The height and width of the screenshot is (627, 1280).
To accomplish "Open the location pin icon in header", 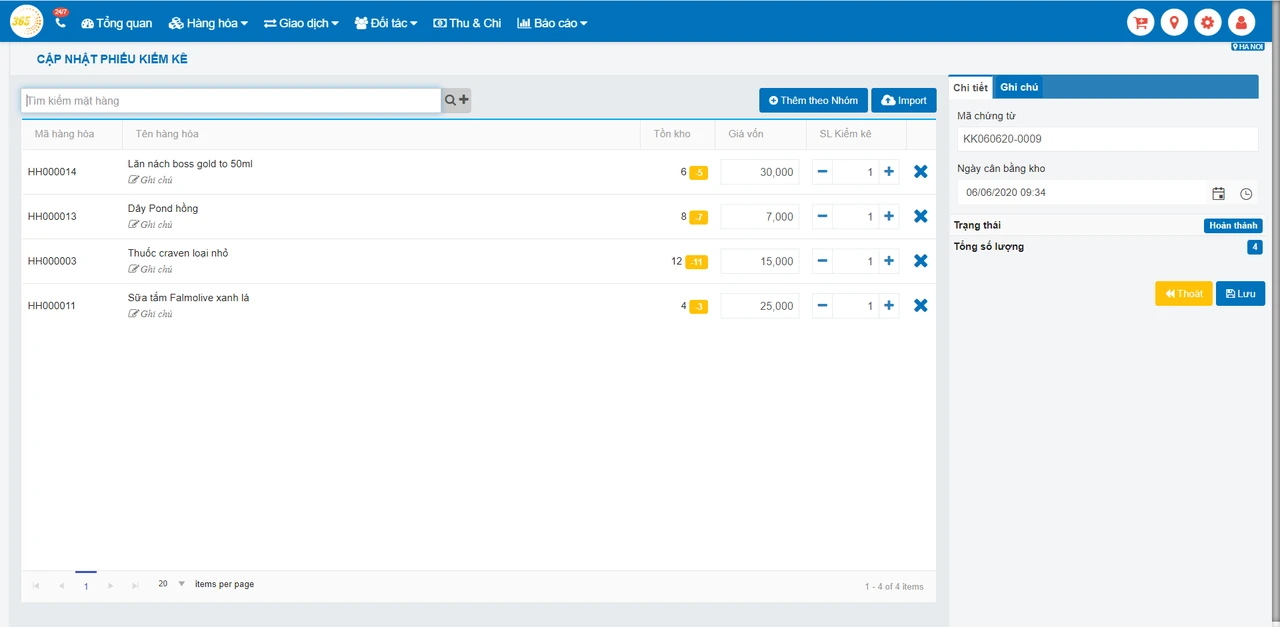I will click(1174, 22).
